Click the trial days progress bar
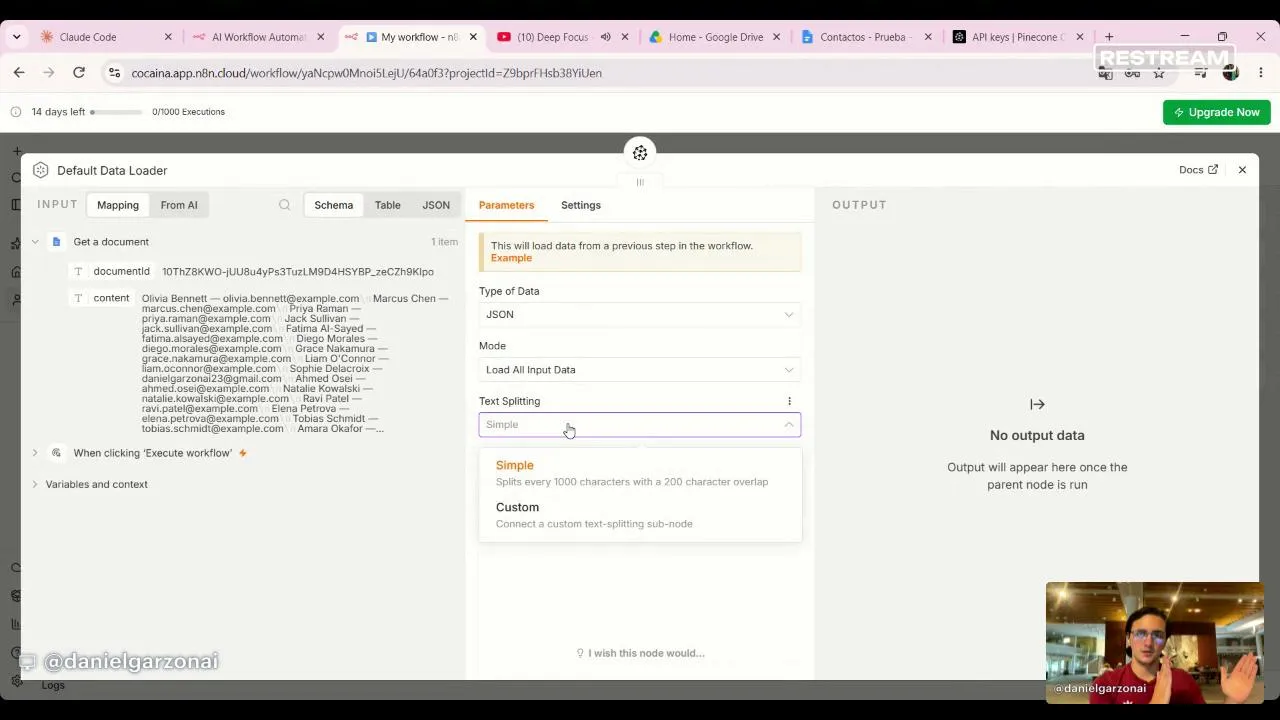This screenshot has width=1280, height=720. [117, 112]
